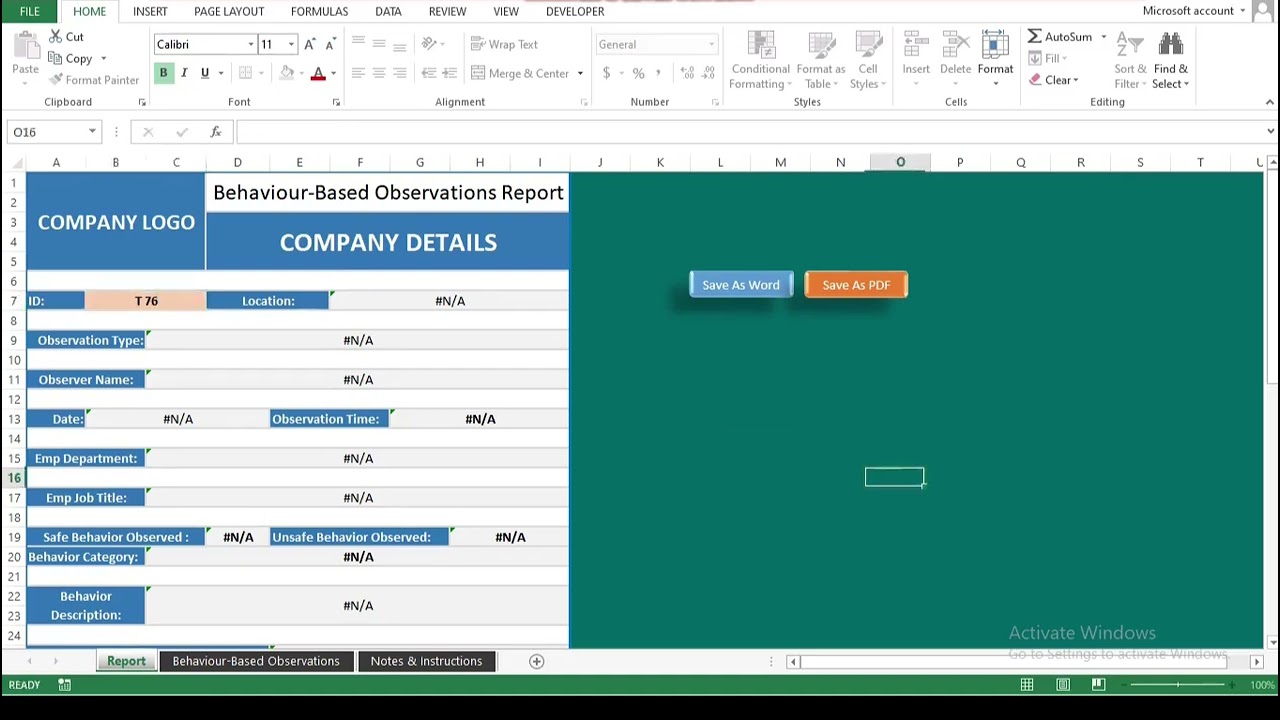Open the INSERT ribbon tab

coord(150,11)
